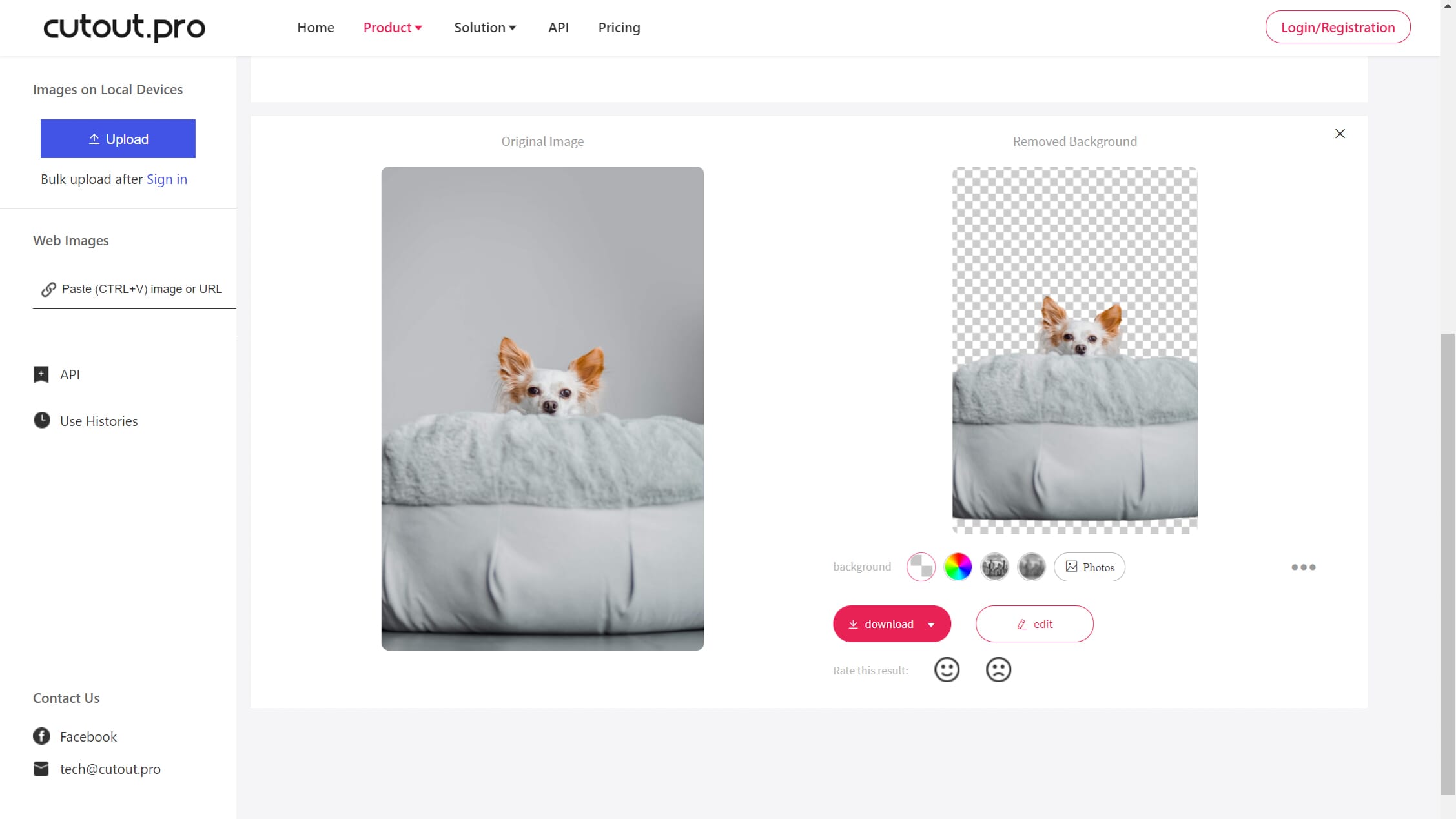Follow the Sign in link
The height and width of the screenshot is (819, 1456).
(x=167, y=179)
